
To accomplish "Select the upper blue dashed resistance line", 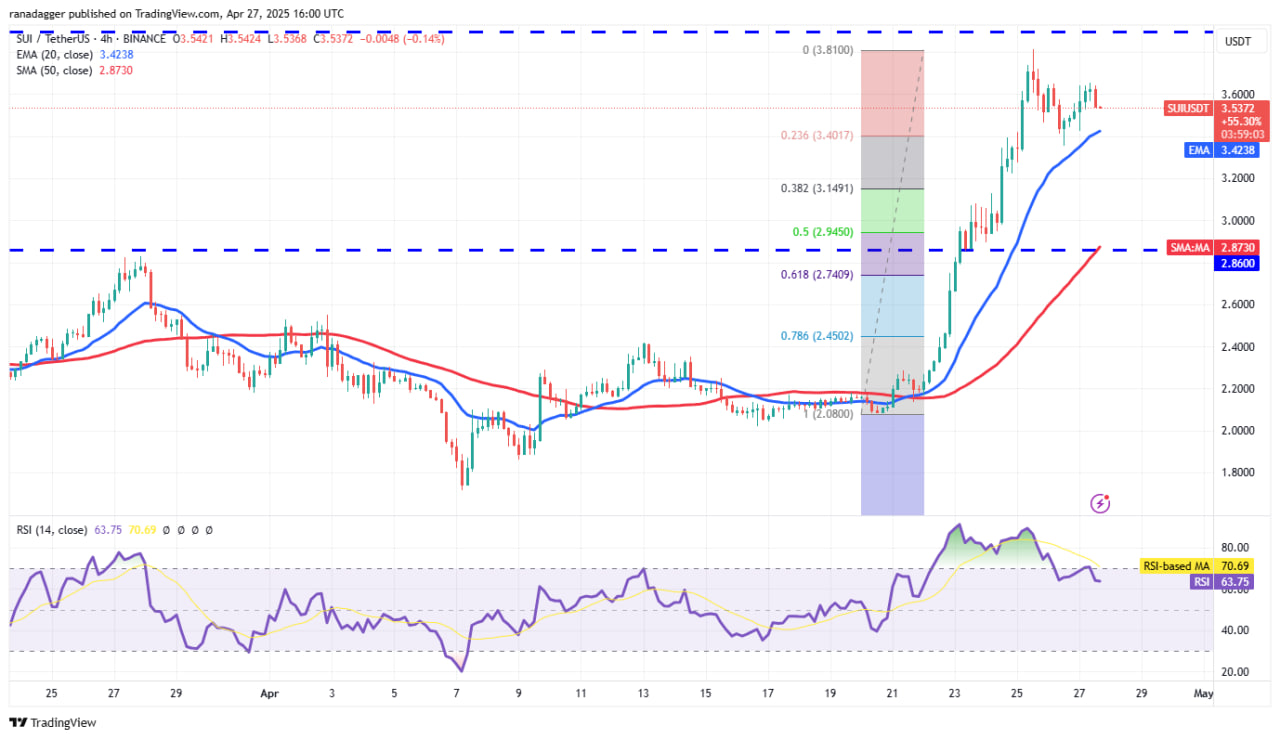I will point(600,32).
